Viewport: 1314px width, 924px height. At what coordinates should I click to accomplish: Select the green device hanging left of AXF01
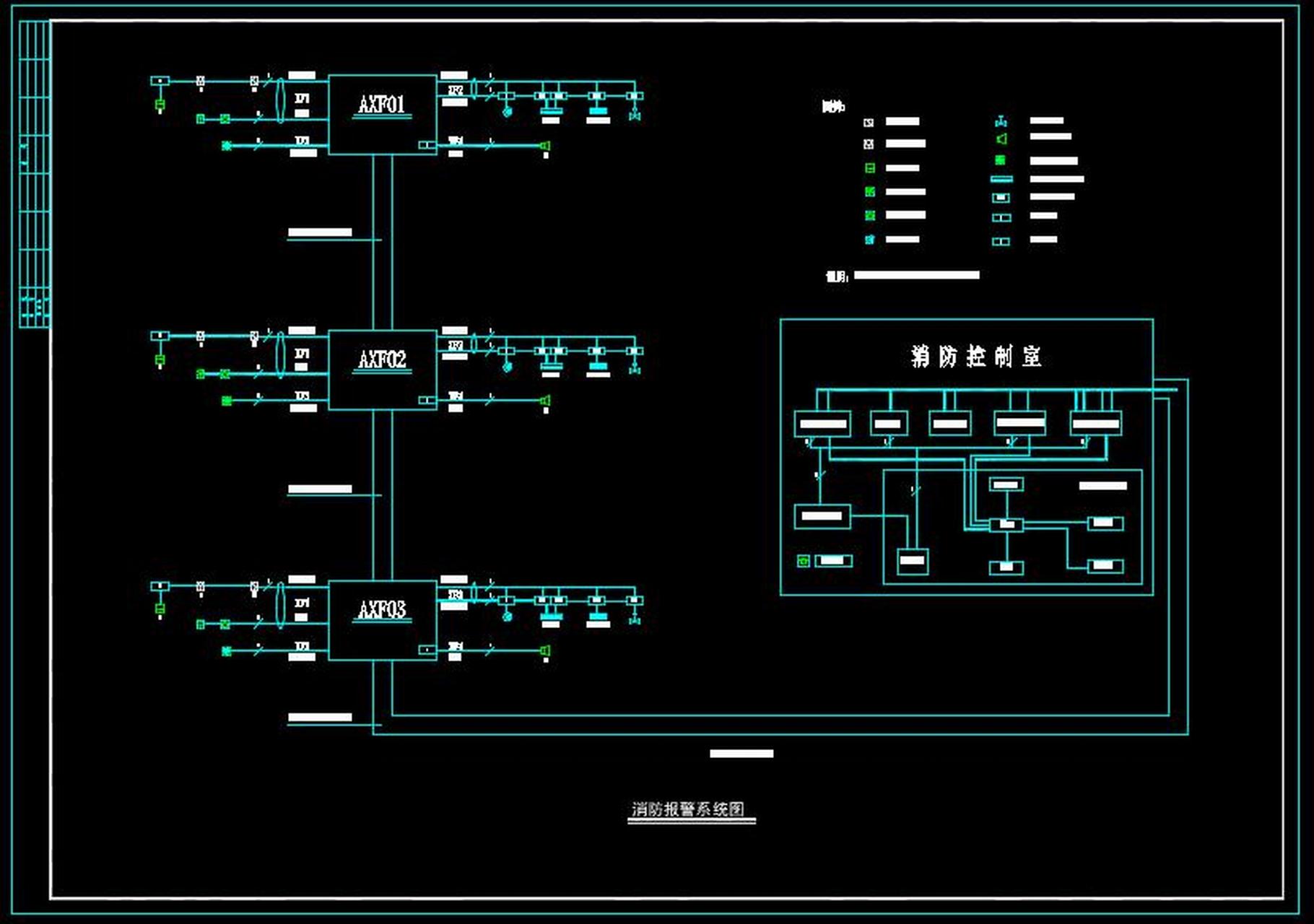coord(160,105)
